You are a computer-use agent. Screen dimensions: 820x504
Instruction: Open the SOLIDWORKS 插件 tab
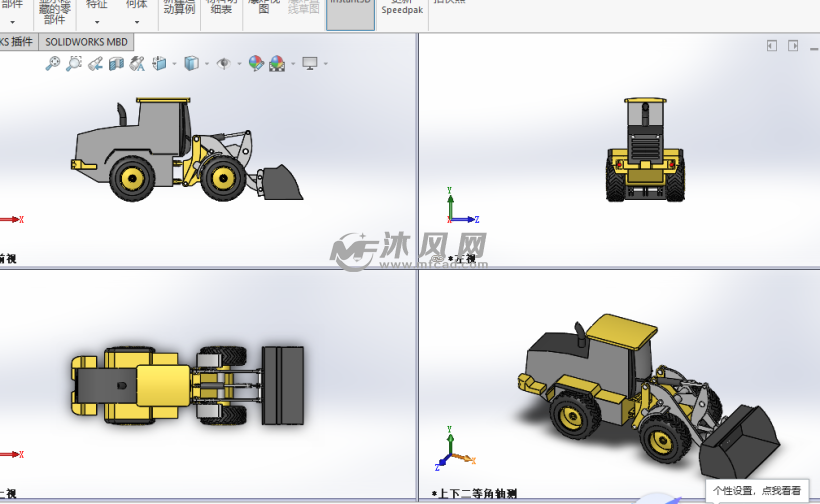click(x=17, y=42)
